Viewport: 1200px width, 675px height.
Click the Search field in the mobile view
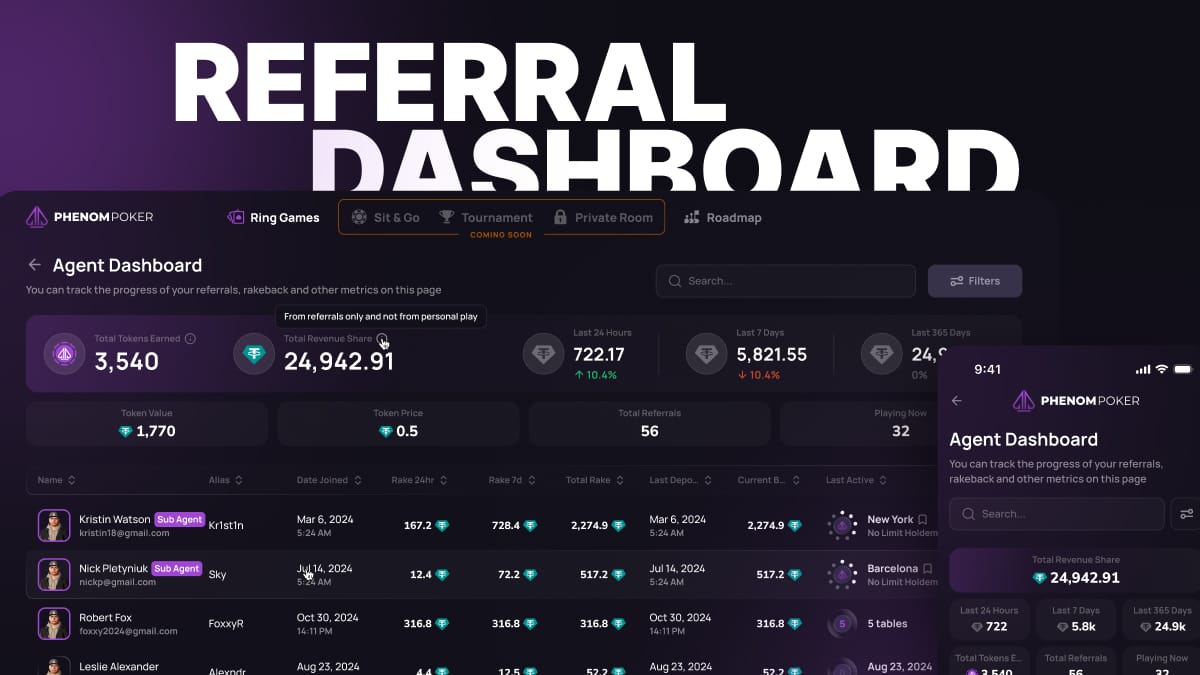(x=1055, y=514)
